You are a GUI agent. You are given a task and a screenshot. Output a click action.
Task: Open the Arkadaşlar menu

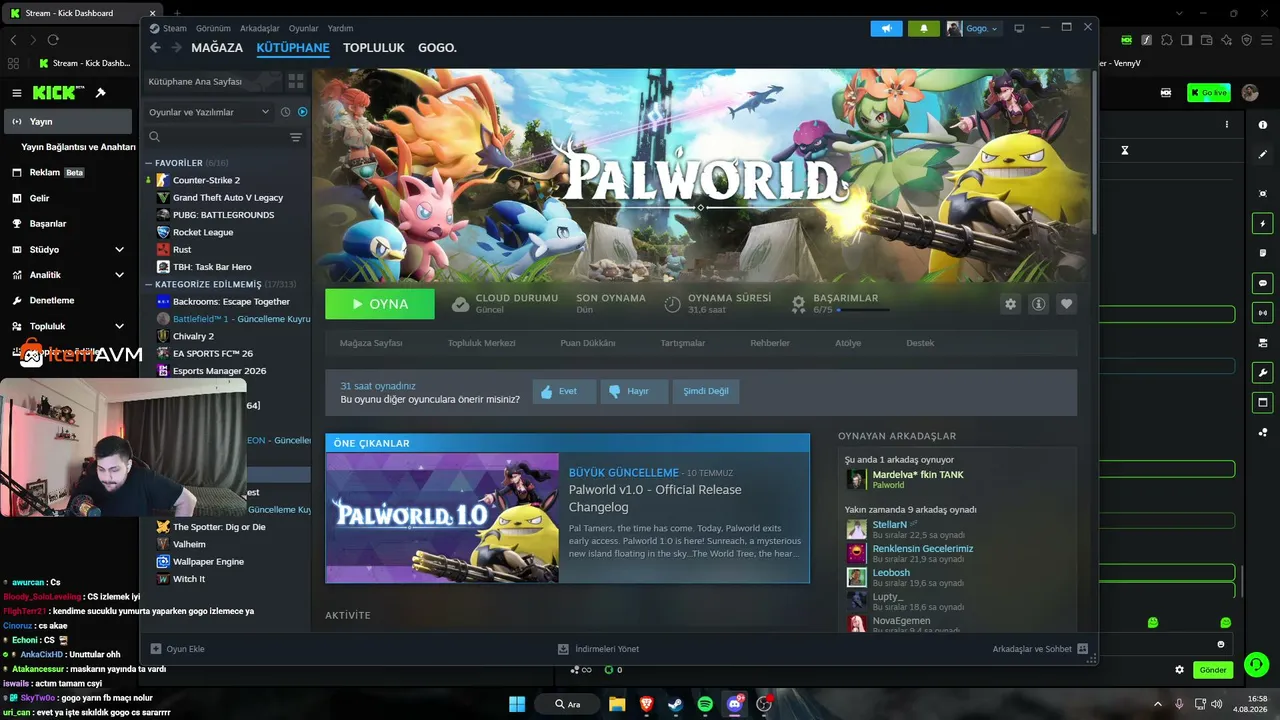coord(260,28)
